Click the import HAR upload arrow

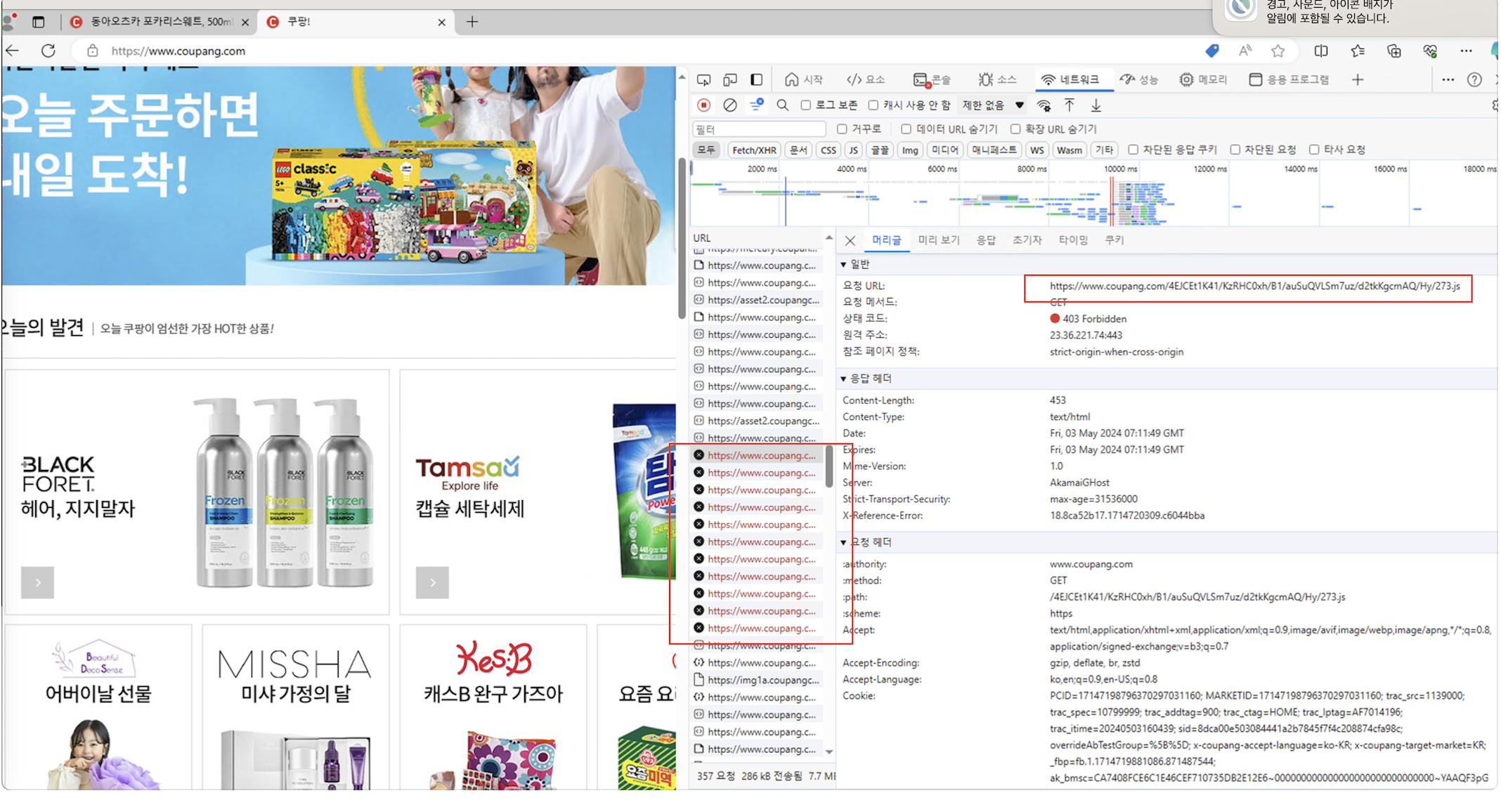(x=1069, y=105)
